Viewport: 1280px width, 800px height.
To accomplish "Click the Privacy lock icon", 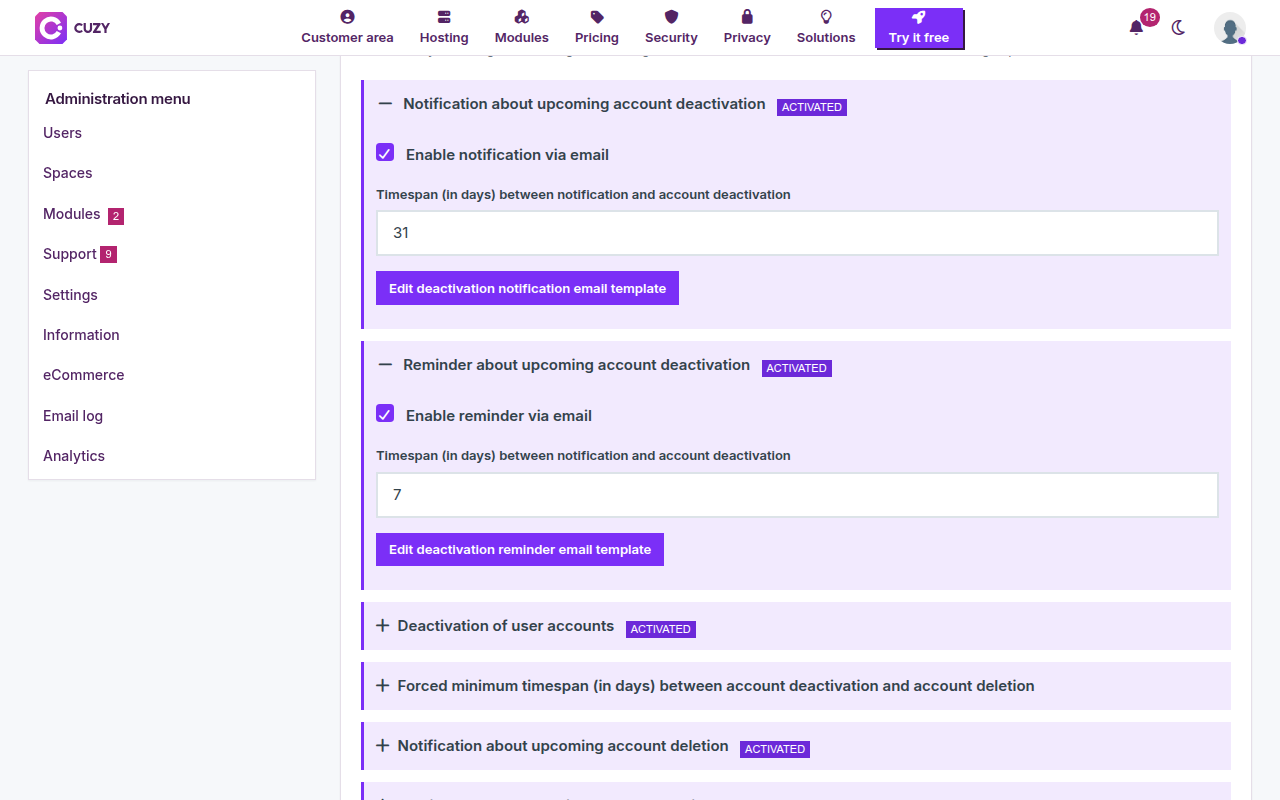I will point(747,17).
